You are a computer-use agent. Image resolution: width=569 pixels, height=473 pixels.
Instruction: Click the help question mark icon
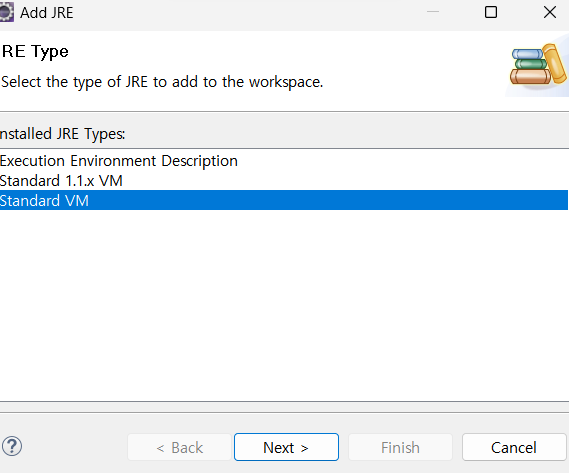(12, 446)
